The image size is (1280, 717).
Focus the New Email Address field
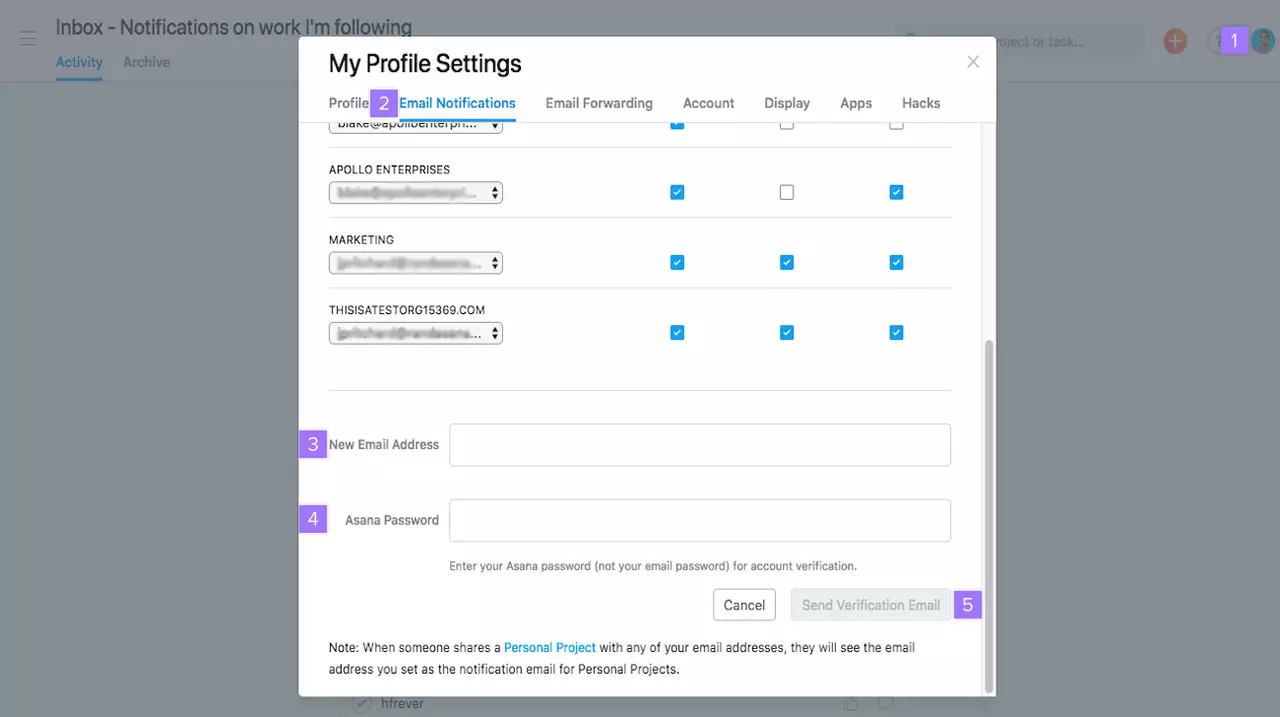point(700,445)
